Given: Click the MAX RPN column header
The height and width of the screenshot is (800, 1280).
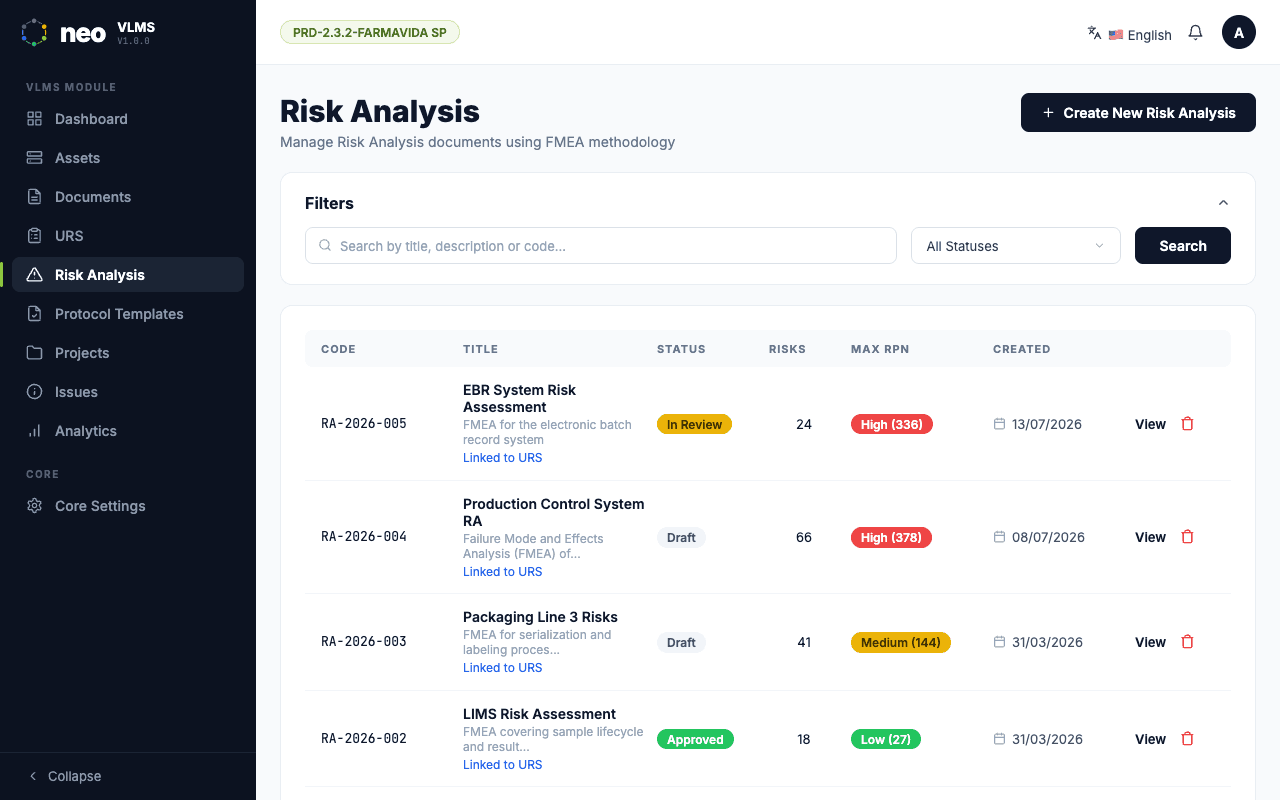Looking at the screenshot, I should [x=880, y=349].
